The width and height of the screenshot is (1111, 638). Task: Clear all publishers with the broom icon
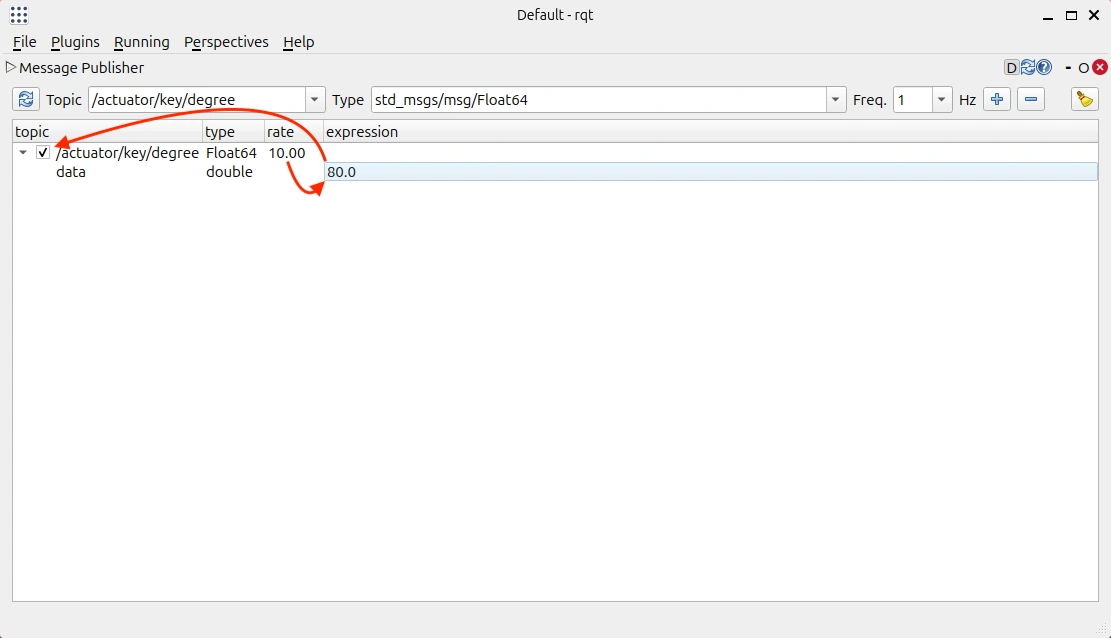point(1084,99)
